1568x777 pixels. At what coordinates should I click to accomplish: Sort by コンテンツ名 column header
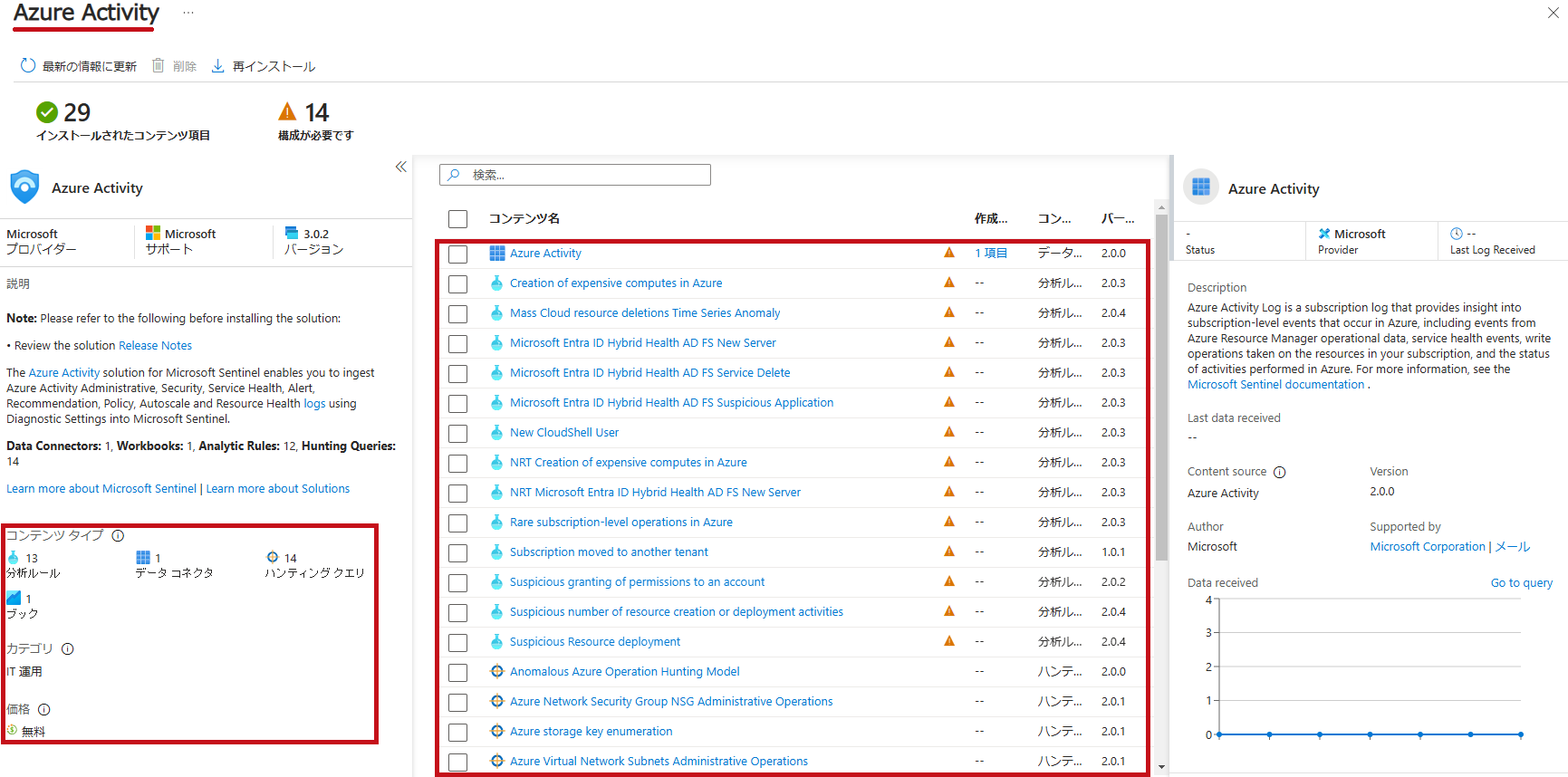[524, 218]
